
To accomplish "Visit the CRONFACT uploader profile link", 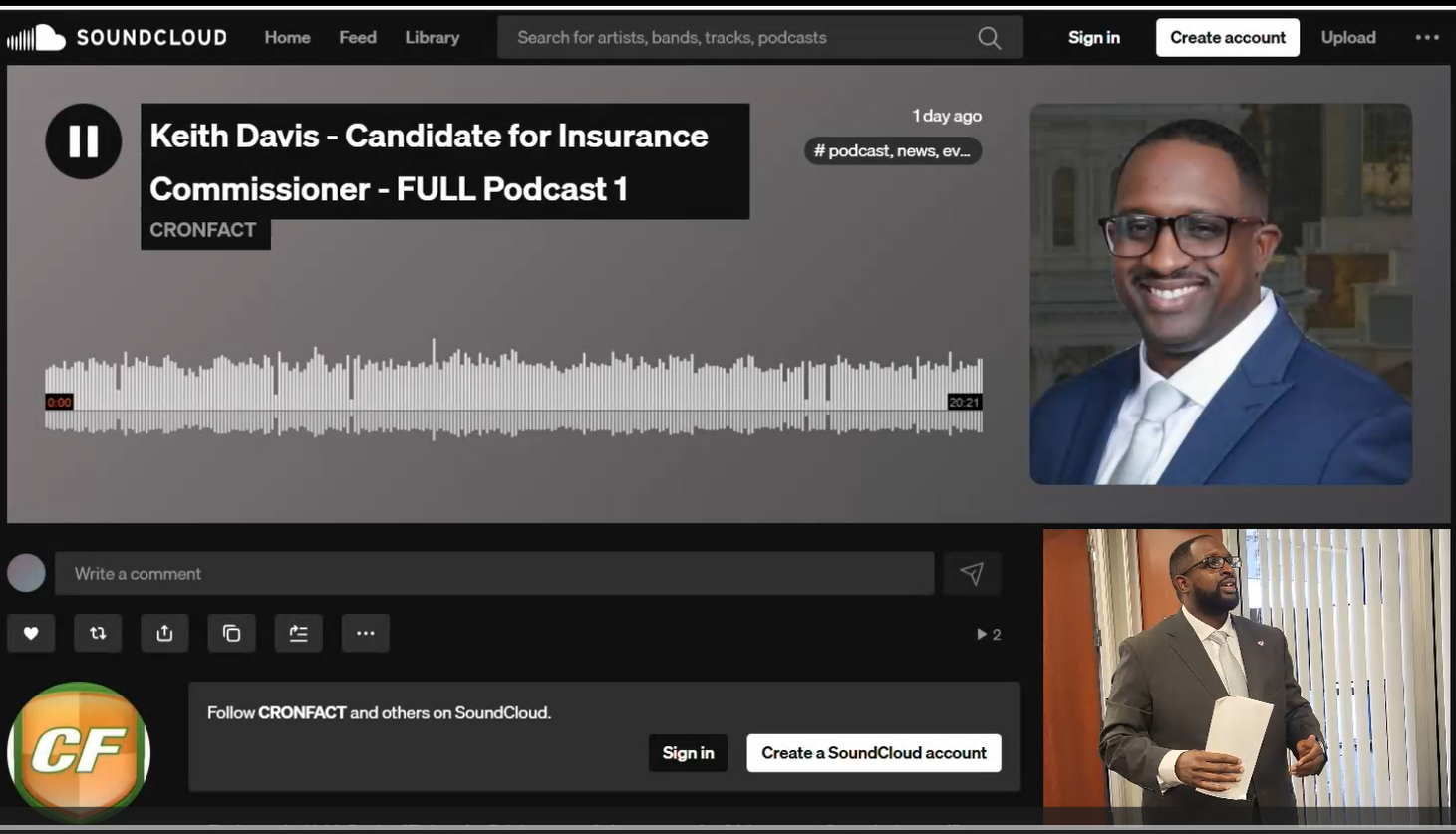I will coord(204,231).
